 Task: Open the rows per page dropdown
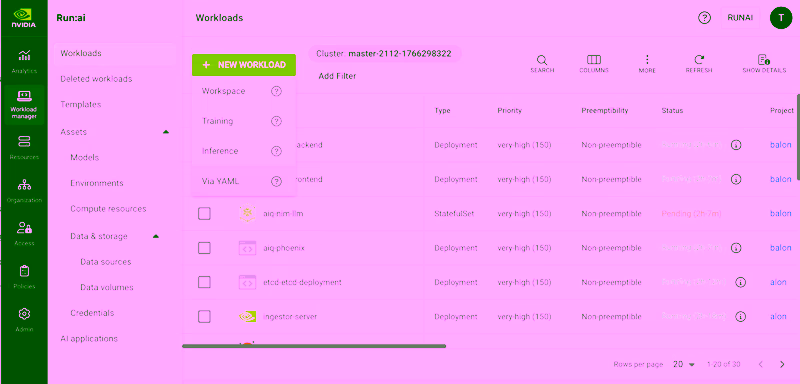click(x=684, y=364)
